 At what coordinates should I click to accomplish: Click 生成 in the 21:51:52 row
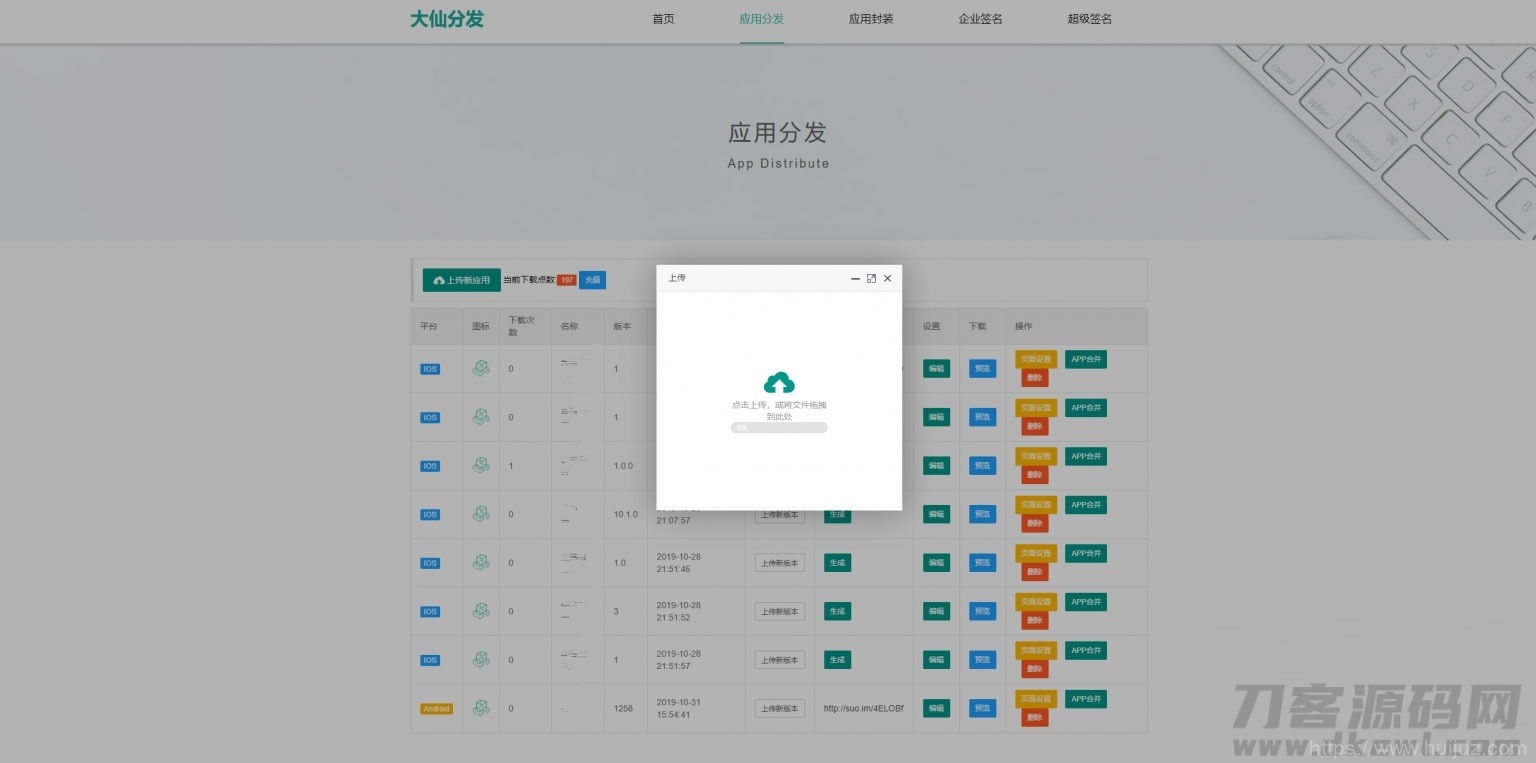tap(837, 611)
